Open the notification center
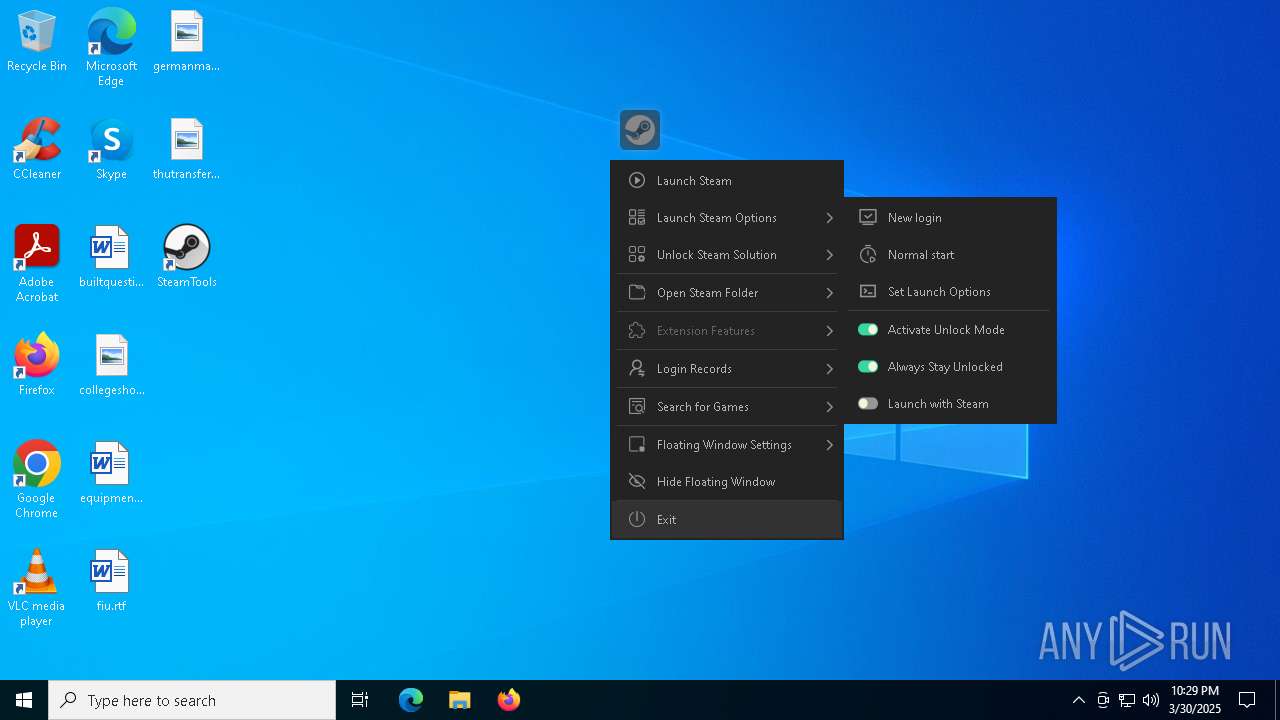This screenshot has width=1280, height=720. pyautogui.click(x=1247, y=700)
